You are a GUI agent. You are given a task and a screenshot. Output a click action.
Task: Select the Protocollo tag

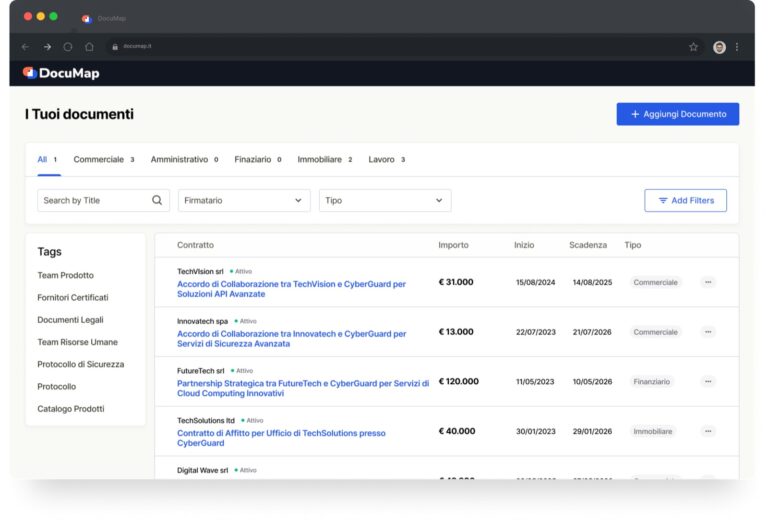tap(56, 386)
